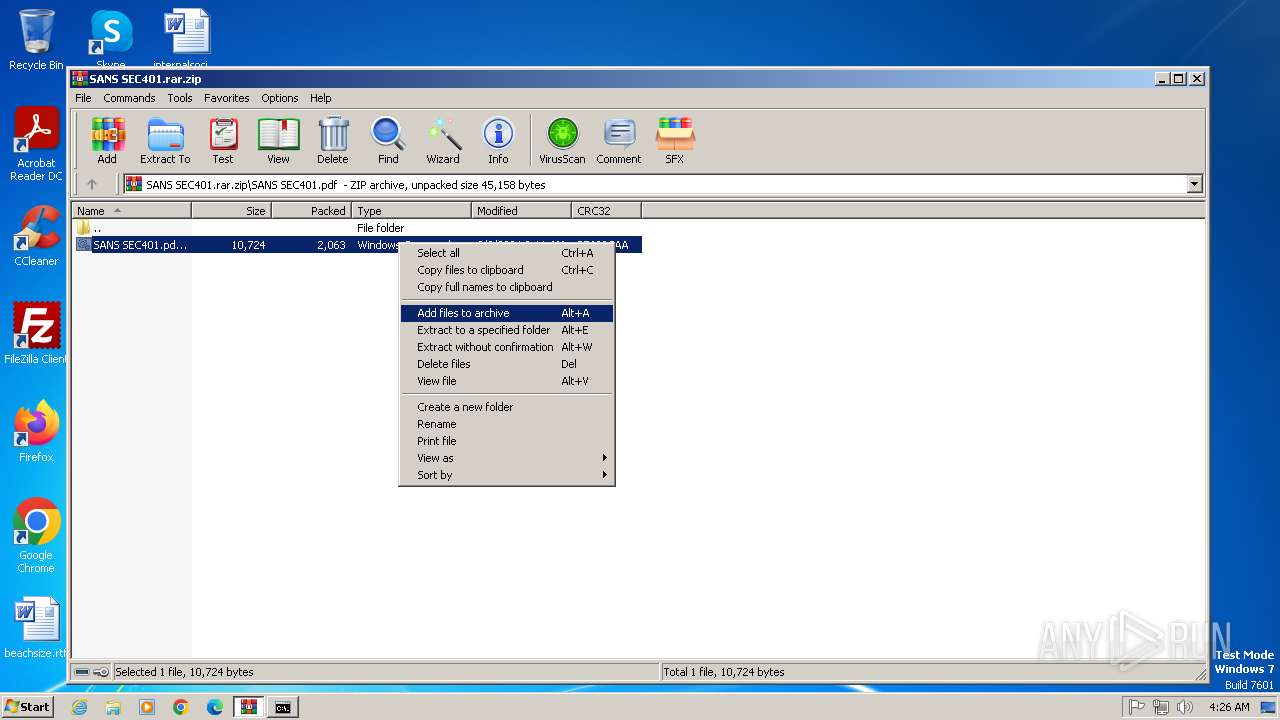Image resolution: width=1280 pixels, height=720 pixels.
Task: Click the volume speaker tray icon
Action: tap(1184, 707)
